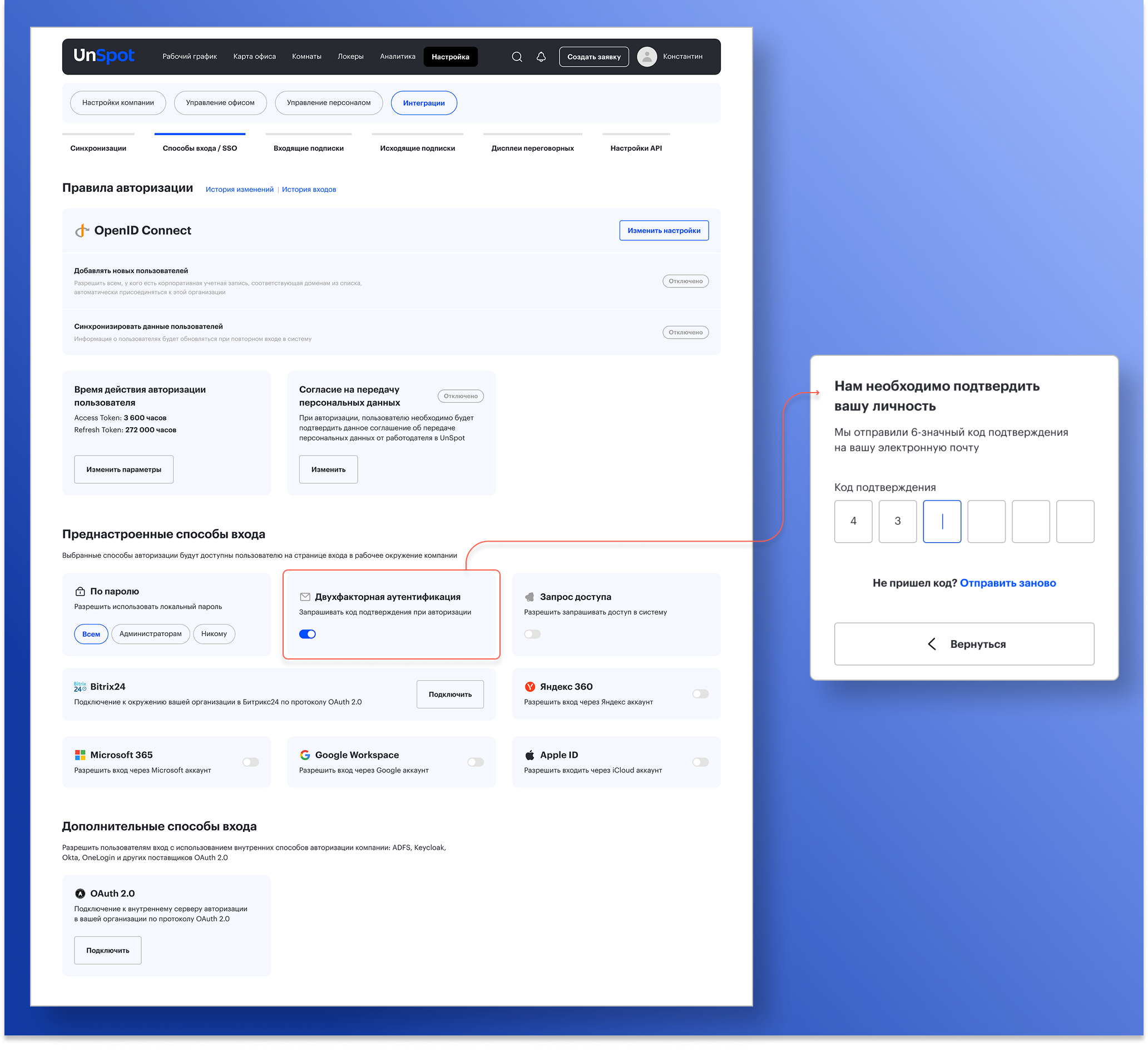1148x1051 pixels.
Task: Enable the Apple ID login toggle
Action: click(x=700, y=762)
